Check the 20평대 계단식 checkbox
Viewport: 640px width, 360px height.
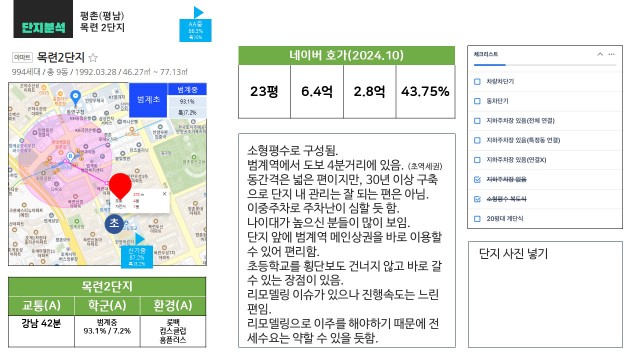pos(477,218)
